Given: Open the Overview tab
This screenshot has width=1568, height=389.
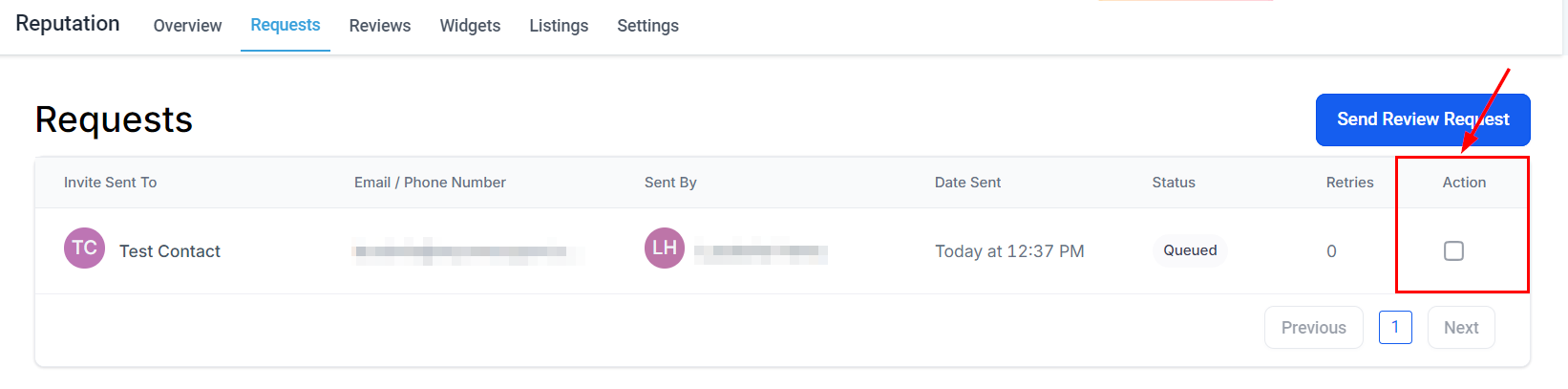Looking at the screenshot, I should click(187, 26).
